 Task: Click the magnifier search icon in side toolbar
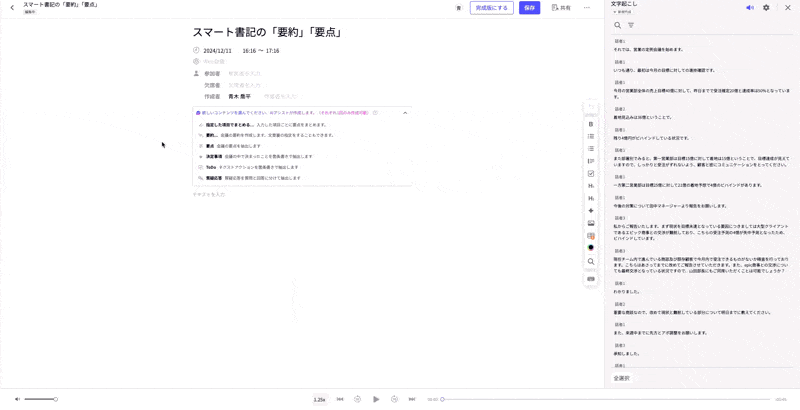(x=591, y=262)
